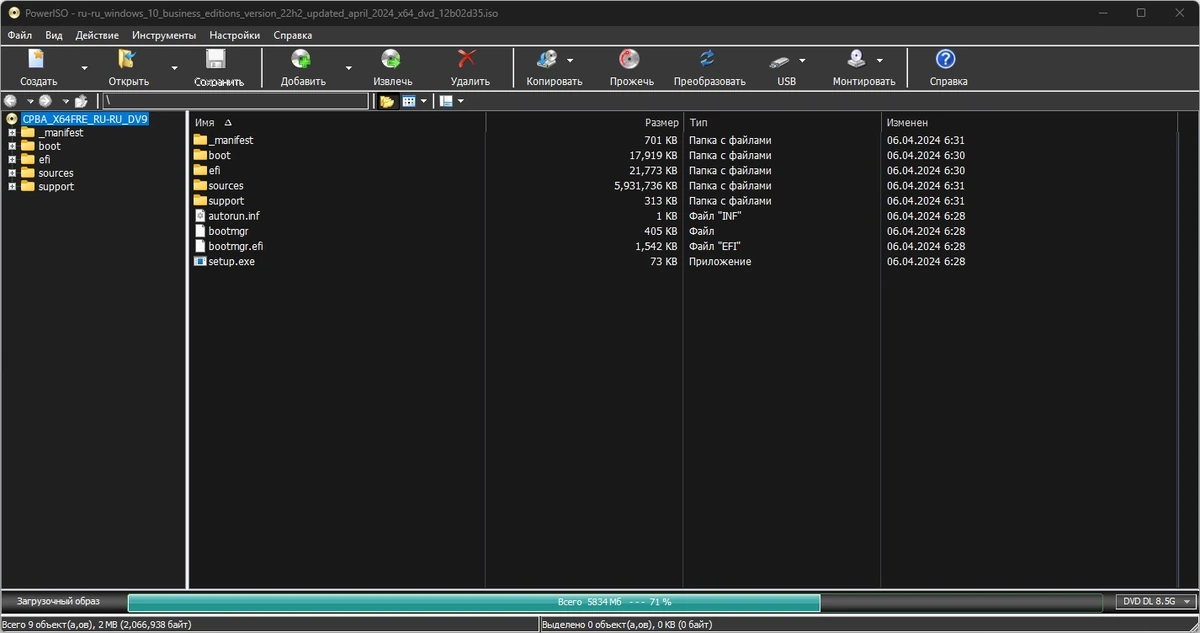This screenshot has height=633, width=1200.
Task: Open the Действие menu
Action: 97,35
